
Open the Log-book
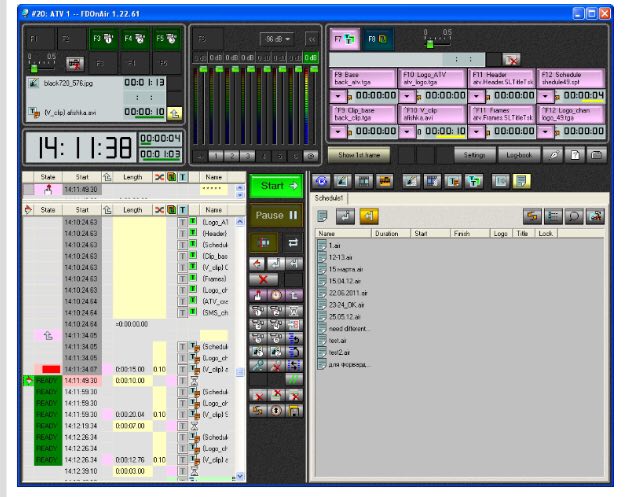(521, 155)
